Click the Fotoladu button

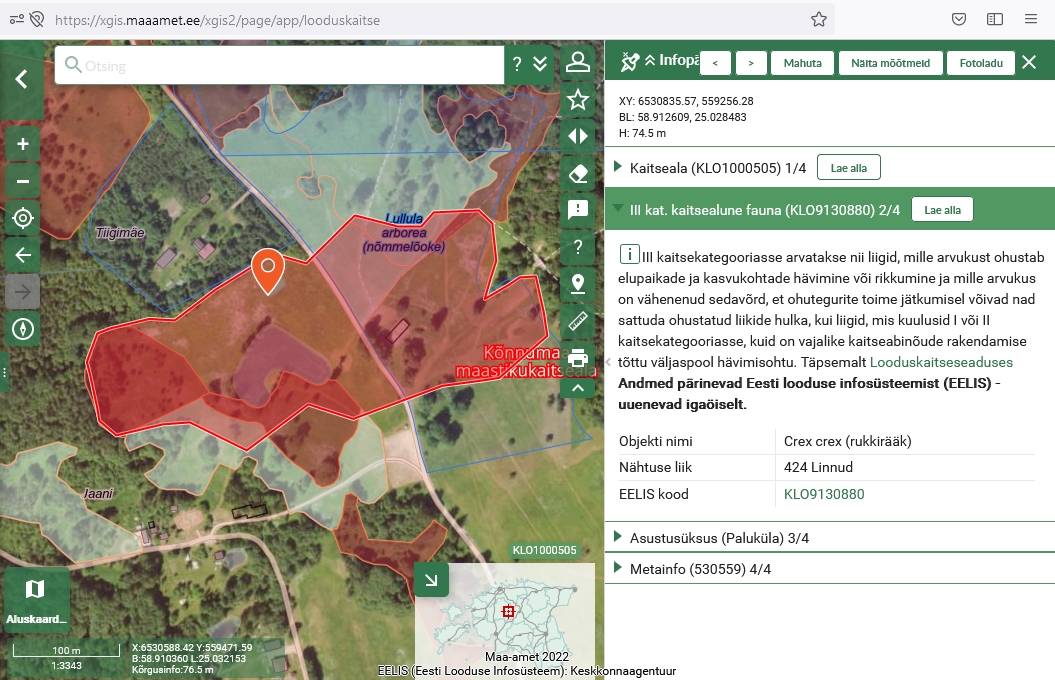pos(980,63)
